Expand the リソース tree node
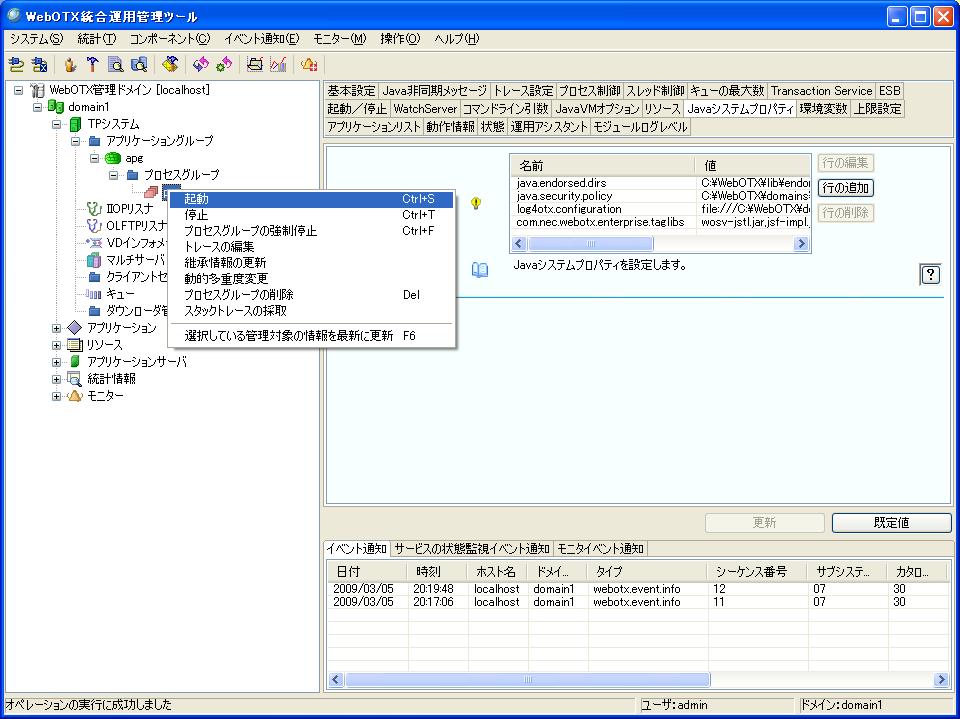The width and height of the screenshot is (960, 719). [x=57, y=345]
